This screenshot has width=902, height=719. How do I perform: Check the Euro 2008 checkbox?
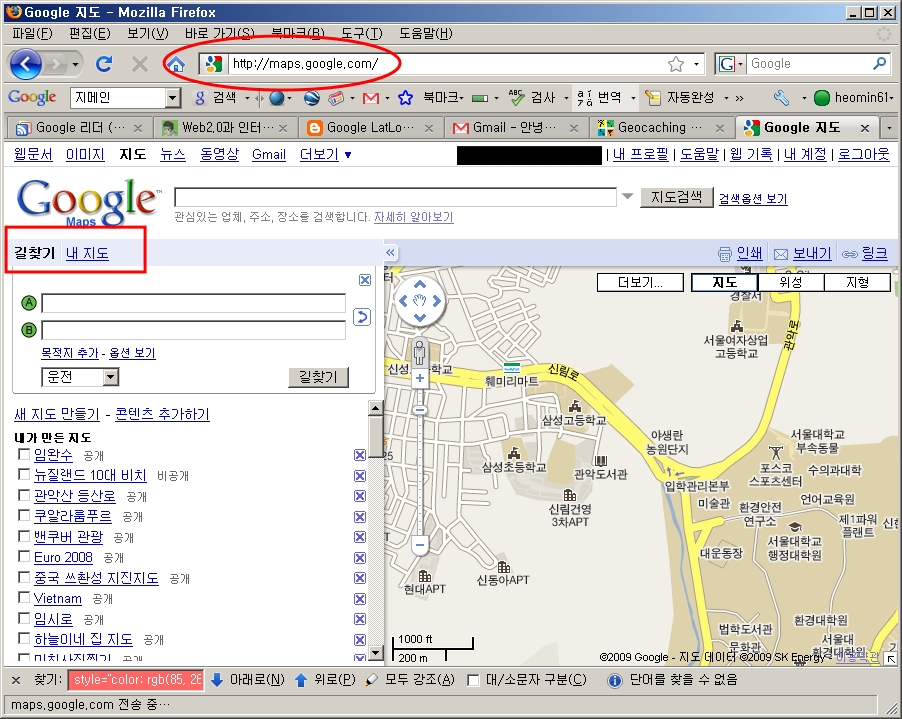pos(24,556)
